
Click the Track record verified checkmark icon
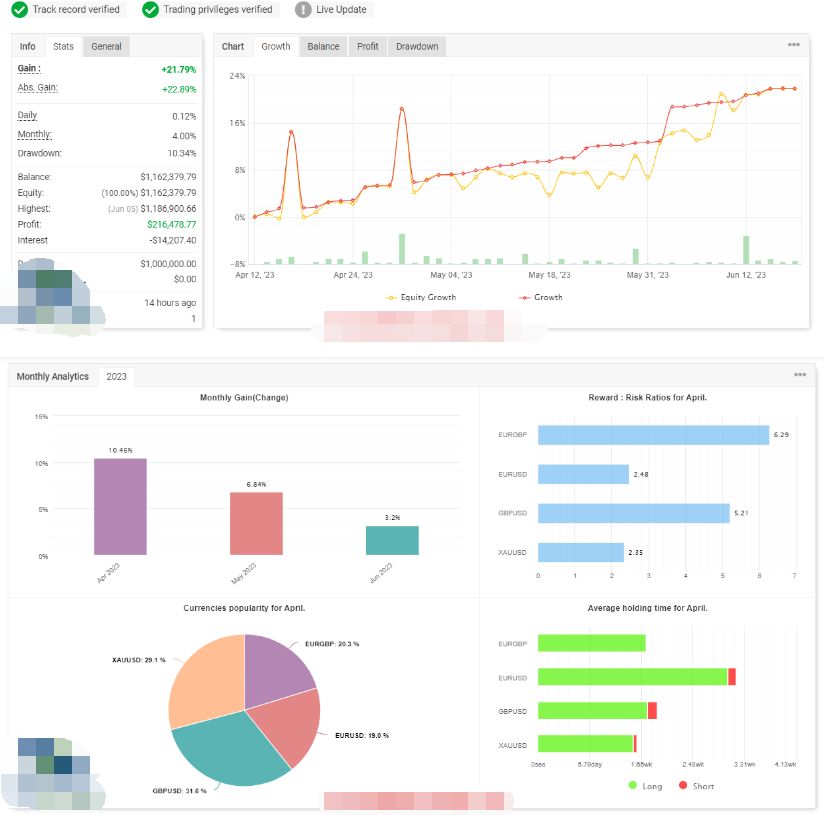[x=20, y=10]
